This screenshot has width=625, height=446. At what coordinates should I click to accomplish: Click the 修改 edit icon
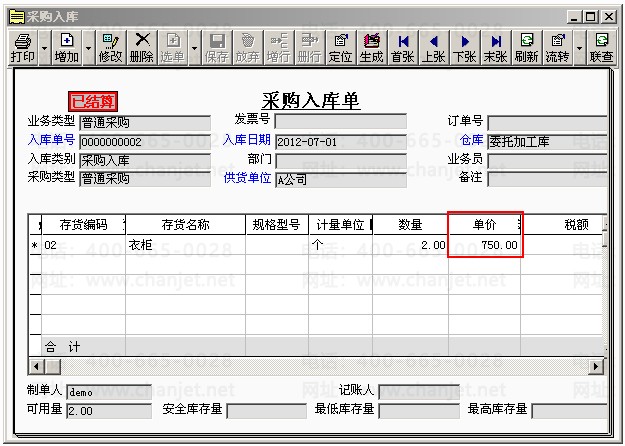[110, 47]
